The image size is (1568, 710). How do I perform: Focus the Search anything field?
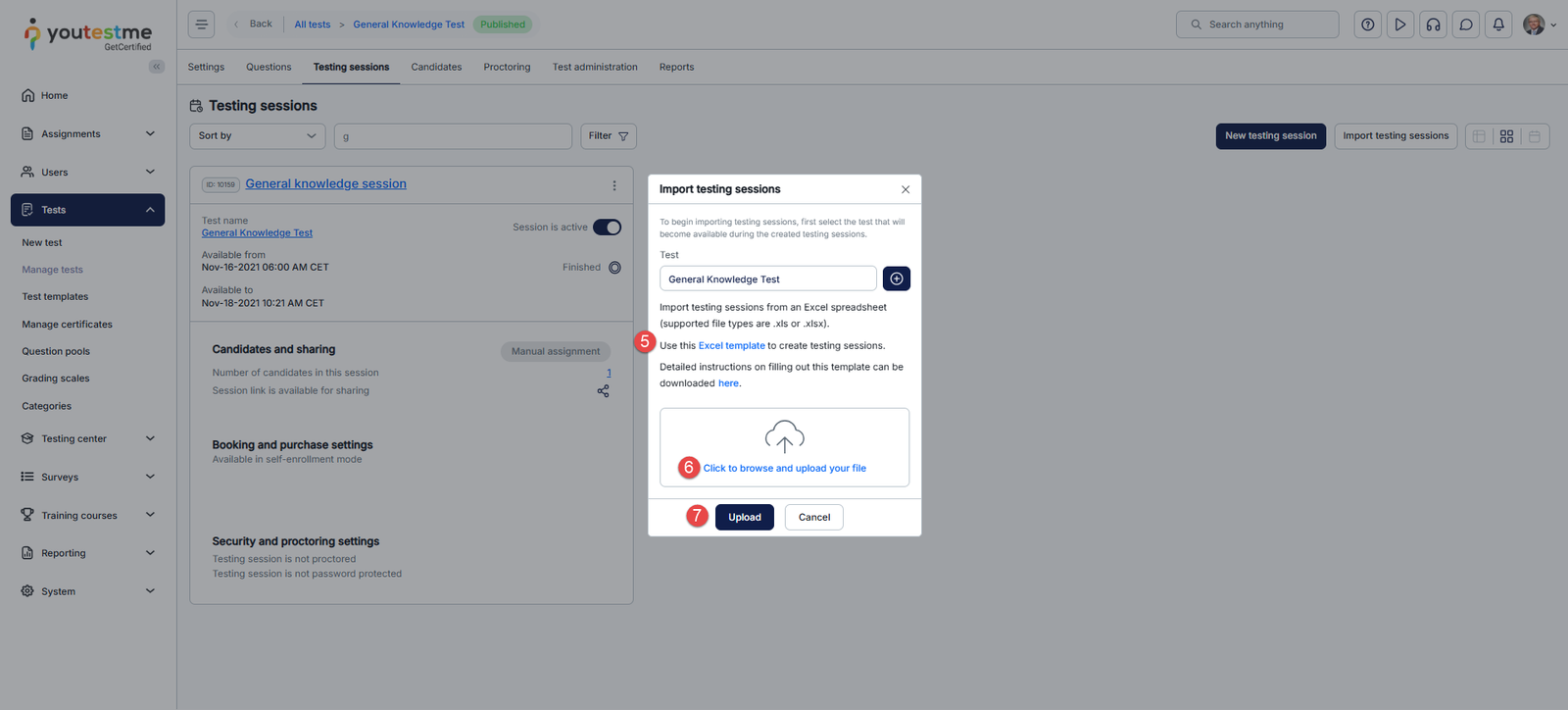tap(1257, 25)
